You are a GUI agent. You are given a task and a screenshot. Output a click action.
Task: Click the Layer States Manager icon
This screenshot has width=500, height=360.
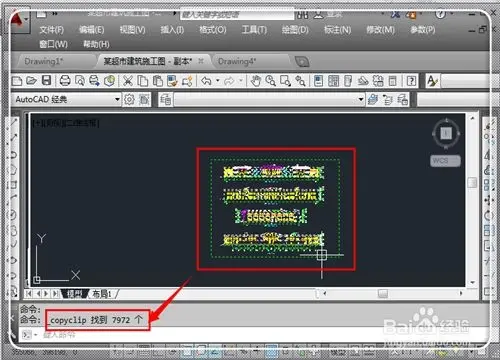[x=402, y=99]
